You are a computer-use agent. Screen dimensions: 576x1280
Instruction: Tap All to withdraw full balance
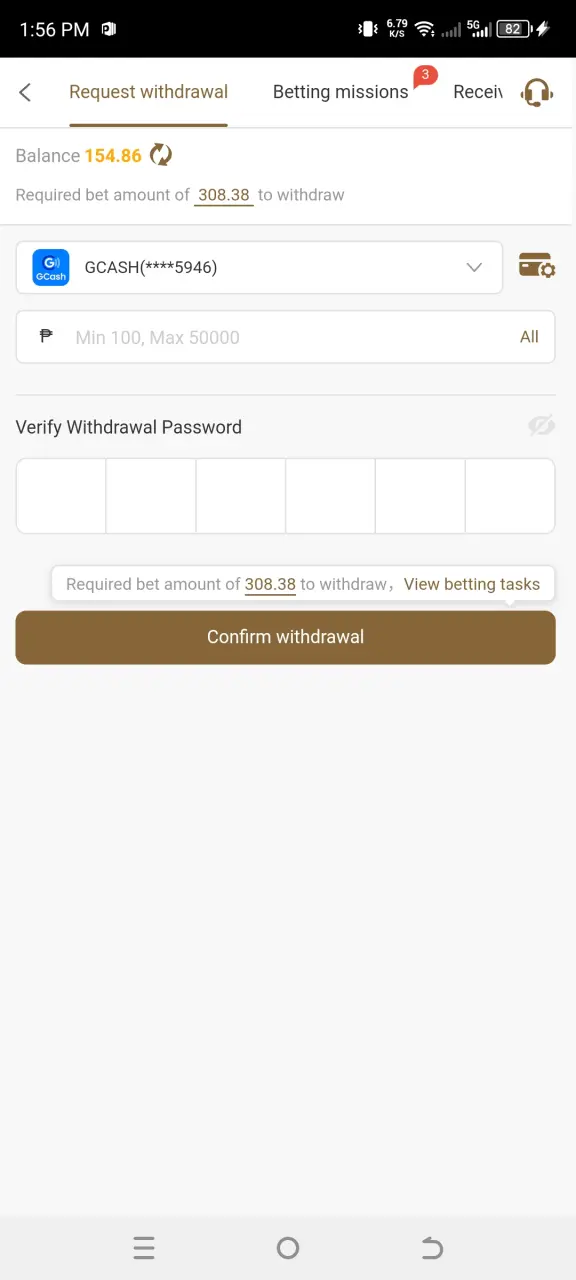pyautogui.click(x=529, y=337)
